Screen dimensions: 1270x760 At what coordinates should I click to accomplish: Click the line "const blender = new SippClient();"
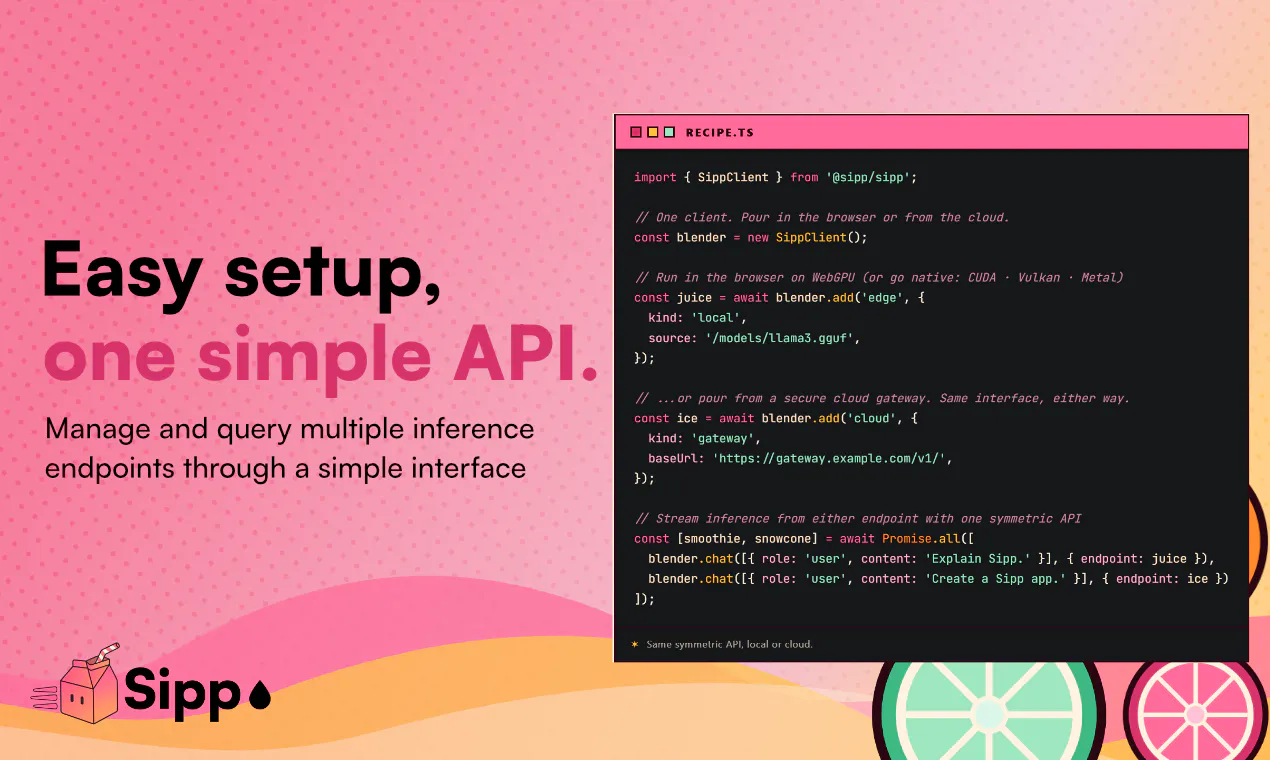click(751, 237)
